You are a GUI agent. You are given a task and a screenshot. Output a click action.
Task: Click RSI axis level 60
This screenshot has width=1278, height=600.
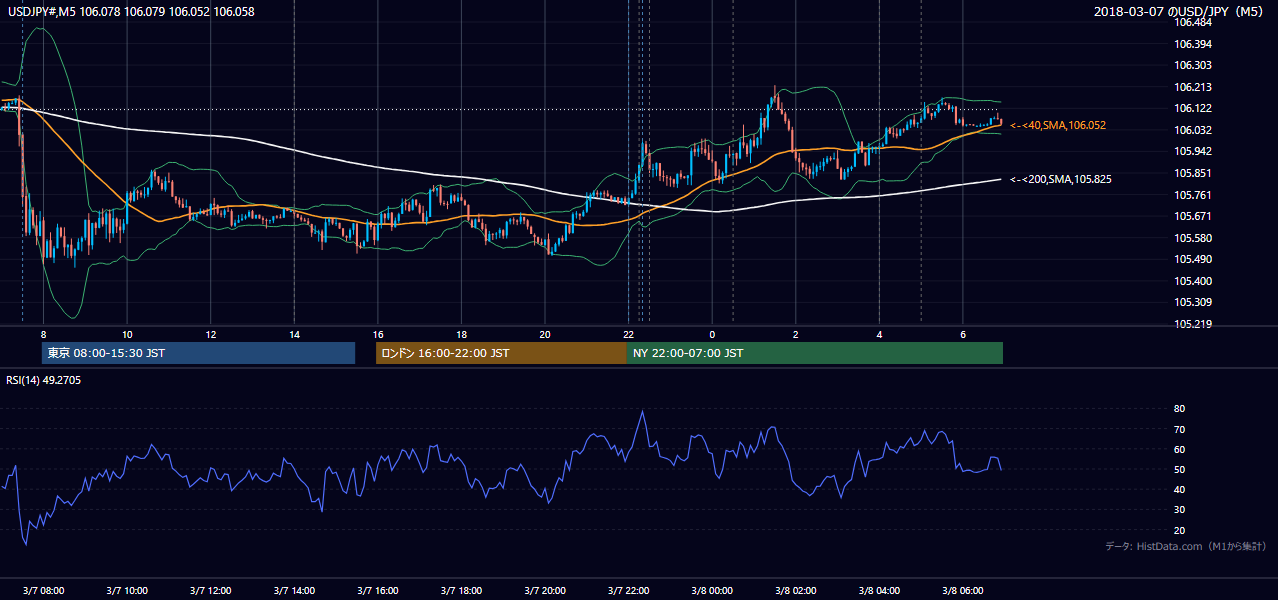point(1179,449)
